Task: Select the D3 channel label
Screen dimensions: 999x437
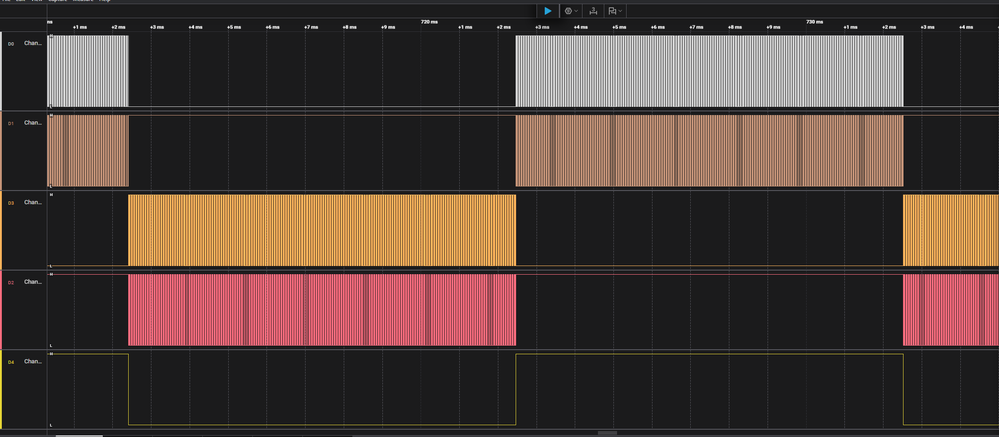Action: pos(33,203)
